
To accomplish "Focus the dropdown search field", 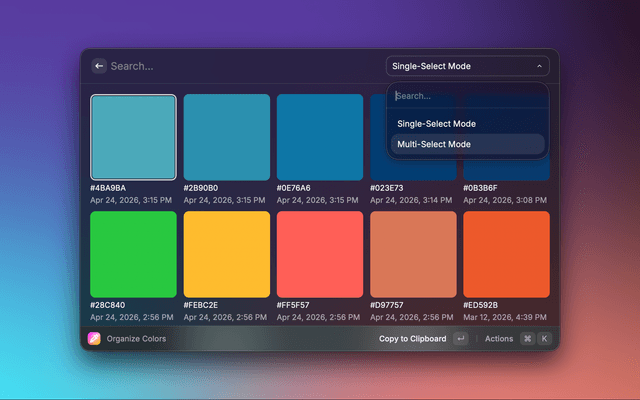I will pyautogui.click(x=467, y=96).
